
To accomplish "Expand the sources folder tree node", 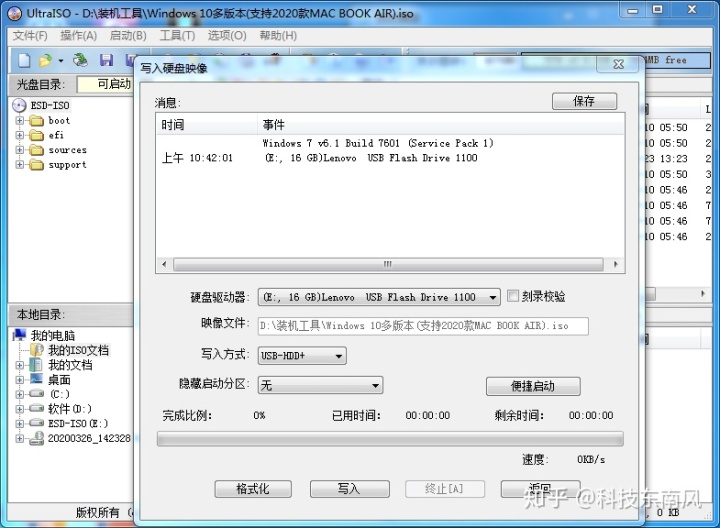I will (19, 150).
